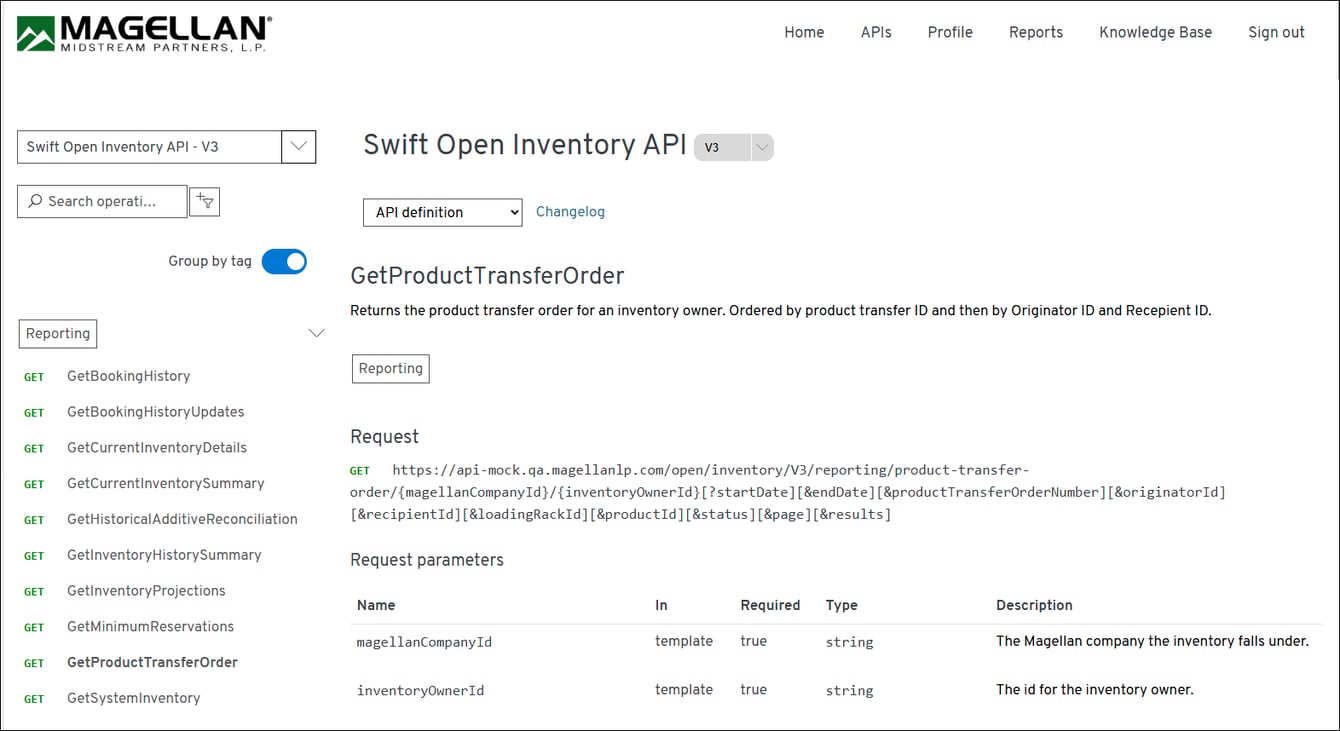Select GetCurrentInventoryDetails operation
Viewport: 1340px width, 731px height.
pos(157,448)
